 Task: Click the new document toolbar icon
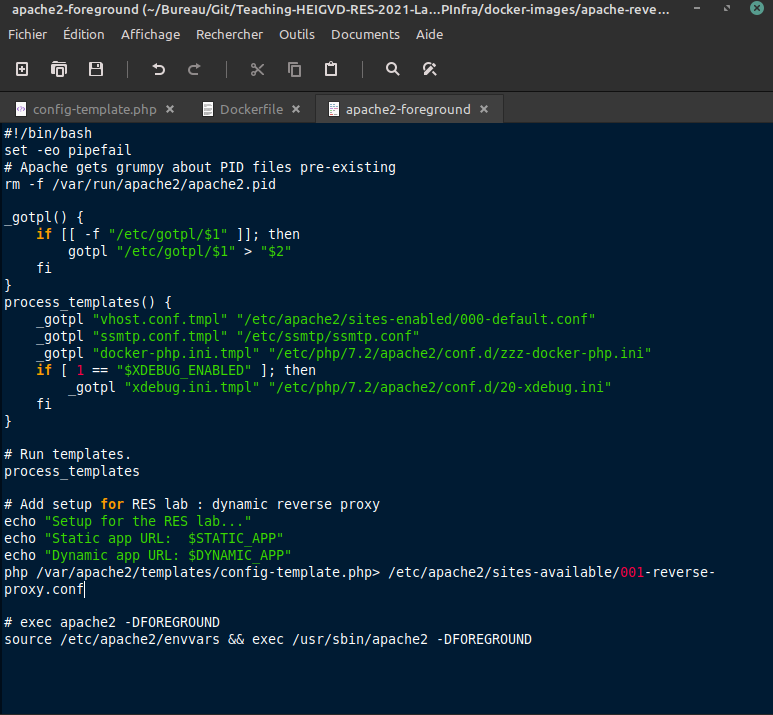click(22, 69)
